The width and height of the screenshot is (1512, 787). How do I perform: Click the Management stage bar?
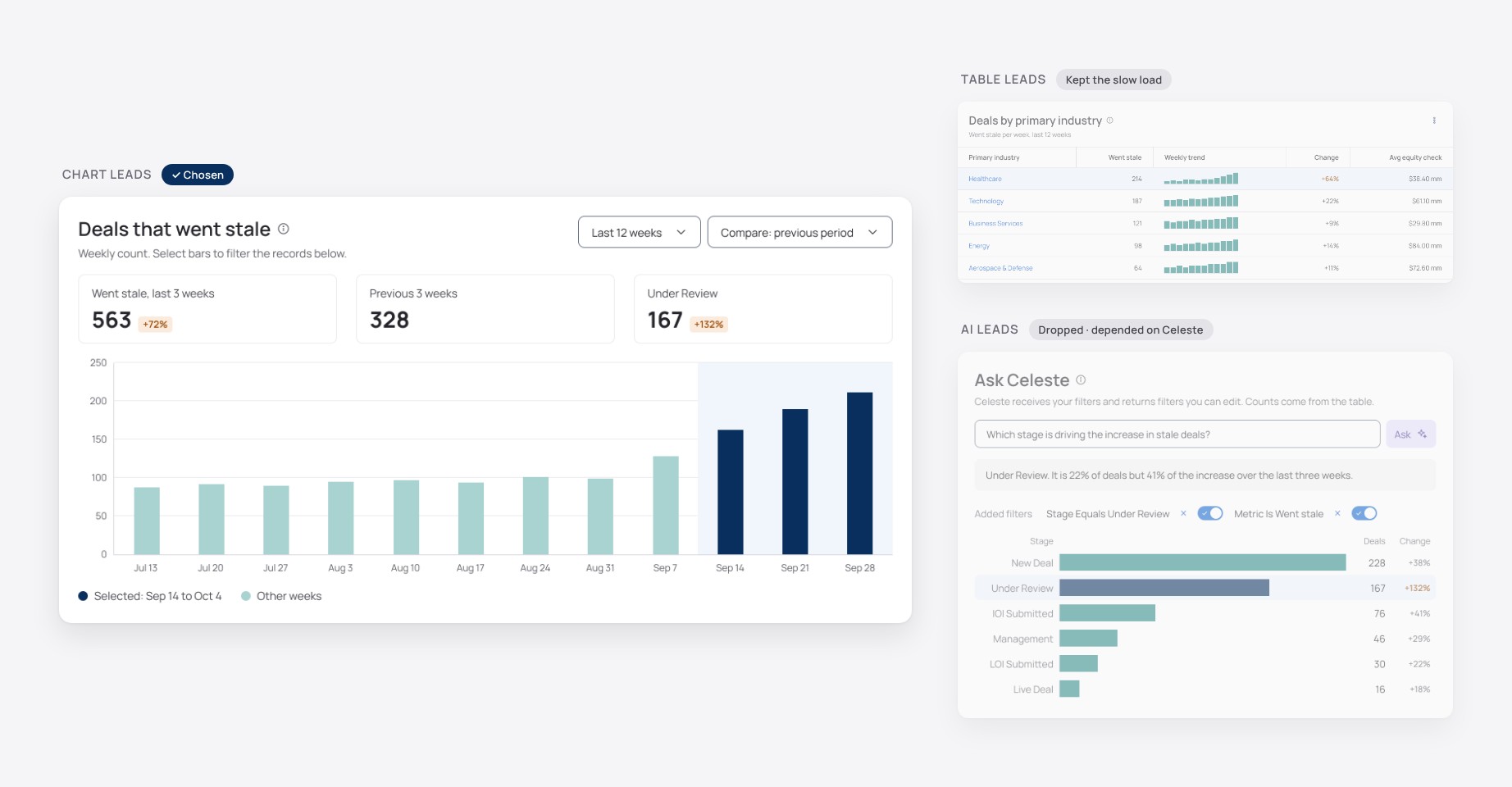(x=1088, y=639)
